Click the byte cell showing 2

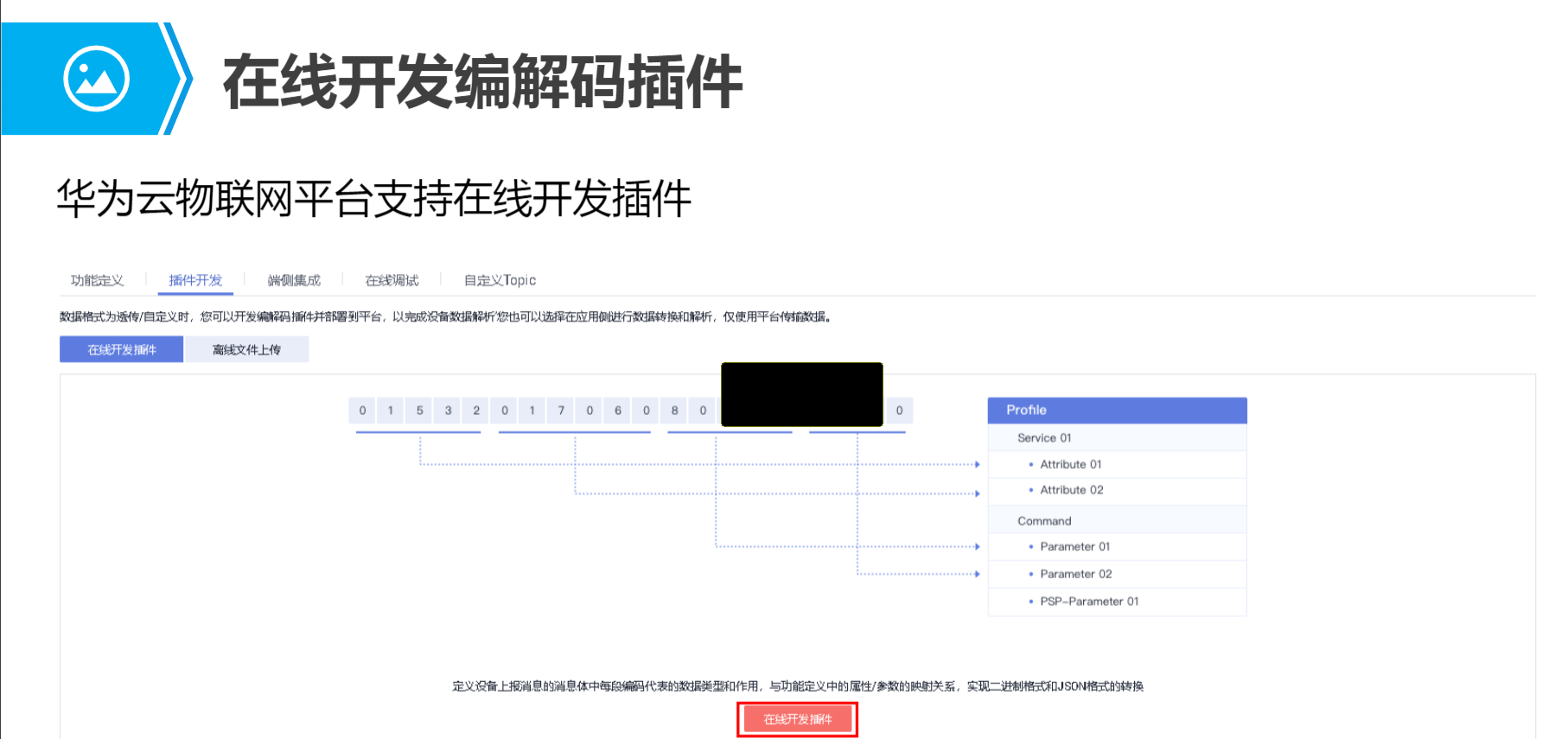[x=476, y=411]
